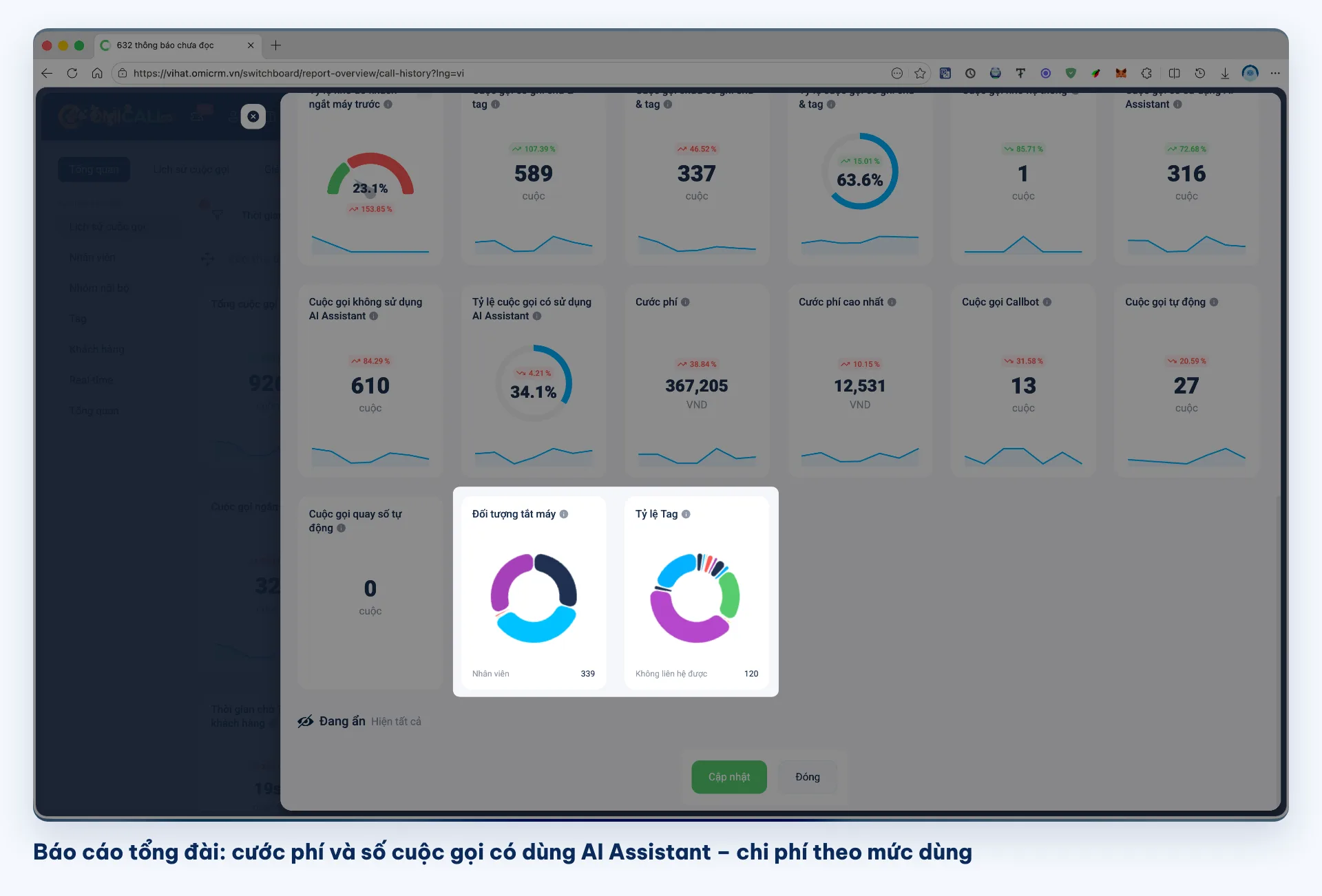Viewport: 1322px width, 896px height.
Task: Click info icon next to Cuộc gọi tự động
Action: click(1214, 302)
